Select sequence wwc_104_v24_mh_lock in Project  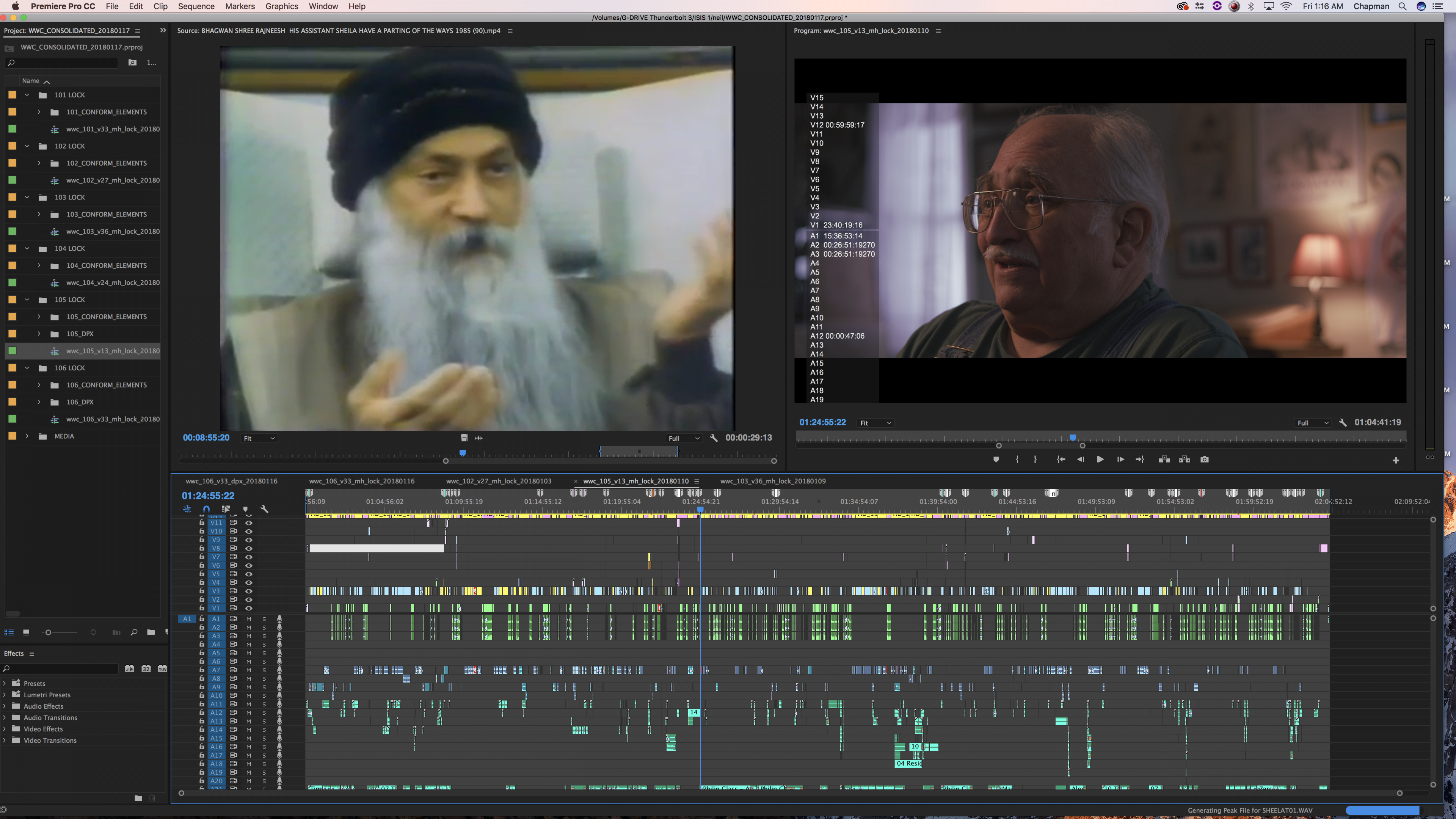pyautogui.click(x=113, y=282)
